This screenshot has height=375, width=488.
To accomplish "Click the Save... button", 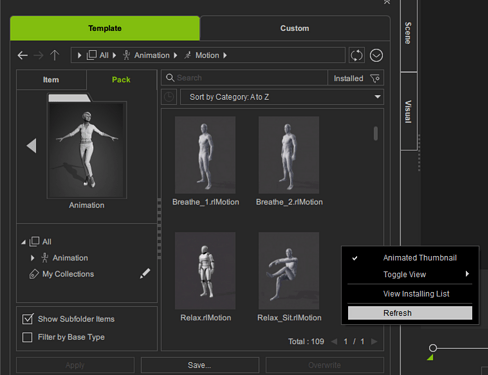I will coord(200,365).
